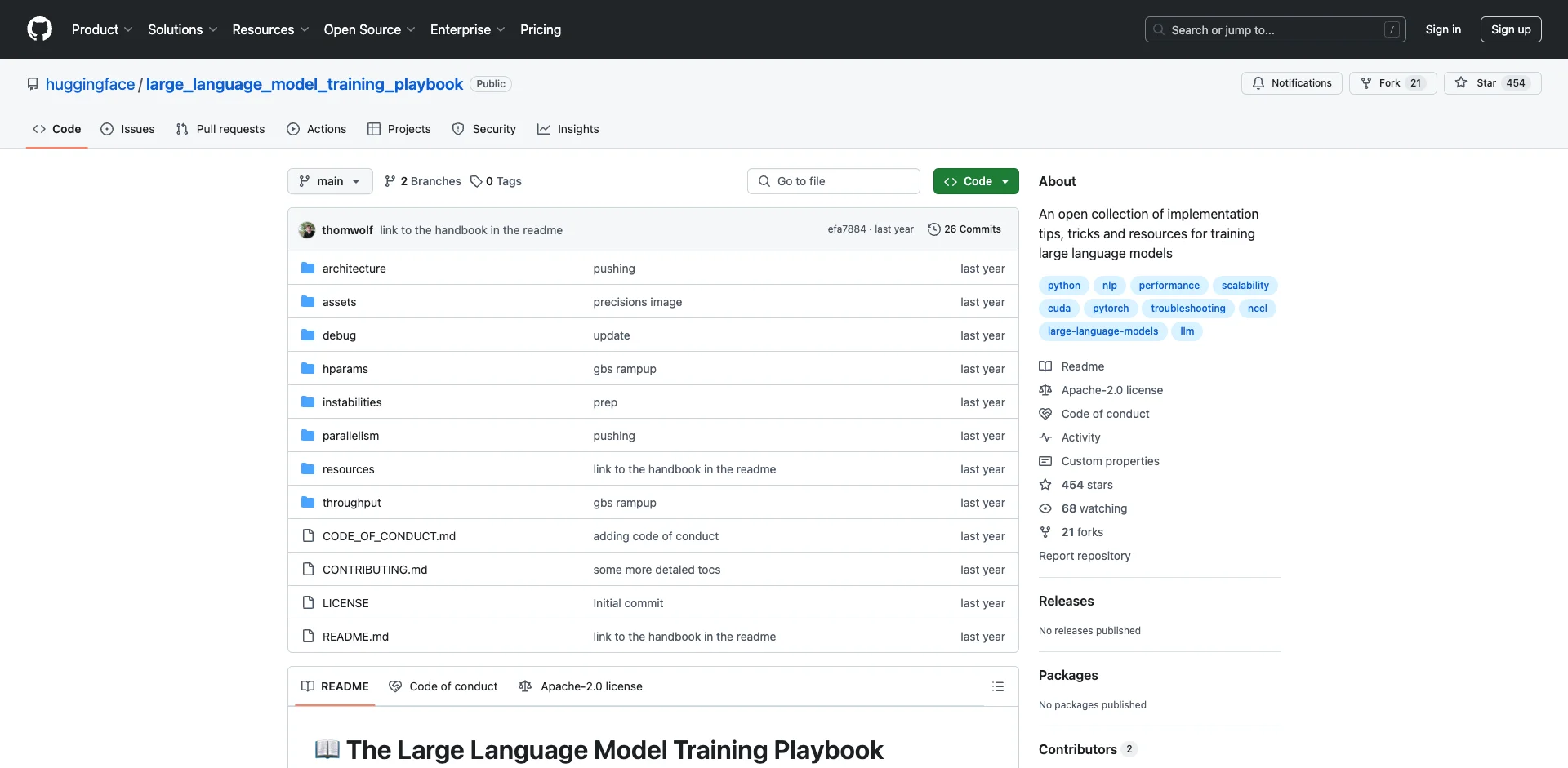Image resolution: width=1568 pixels, height=768 pixels.
Task: Click the LICENSE file icon
Action: [308, 603]
